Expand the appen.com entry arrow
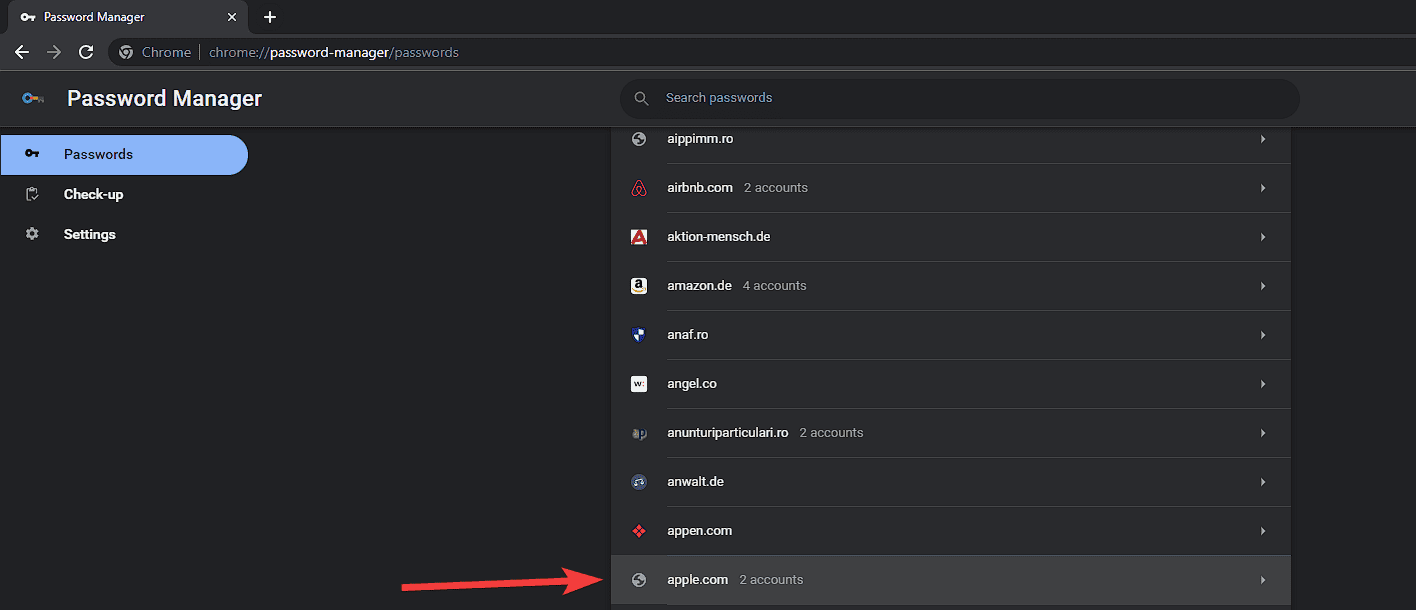 click(x=1263, y=531)
